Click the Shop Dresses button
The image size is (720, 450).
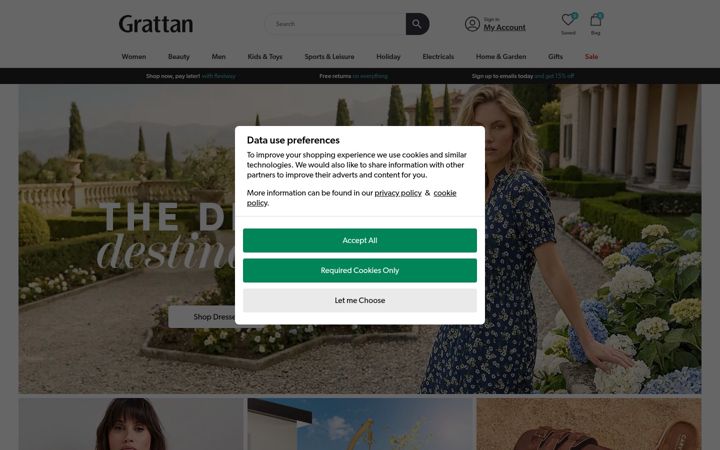(202, 317)
